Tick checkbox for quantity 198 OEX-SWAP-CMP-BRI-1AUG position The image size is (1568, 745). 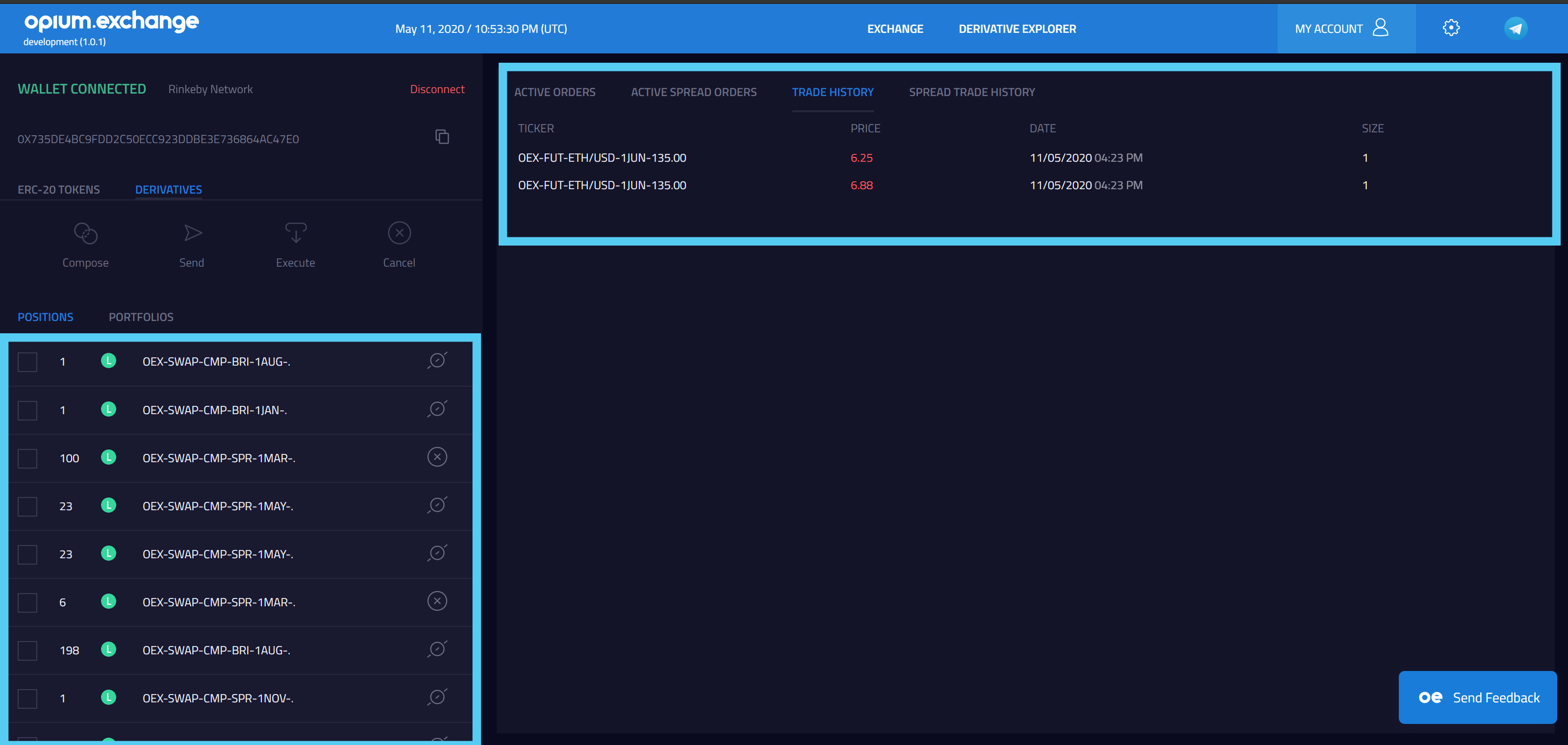[27, 651]
